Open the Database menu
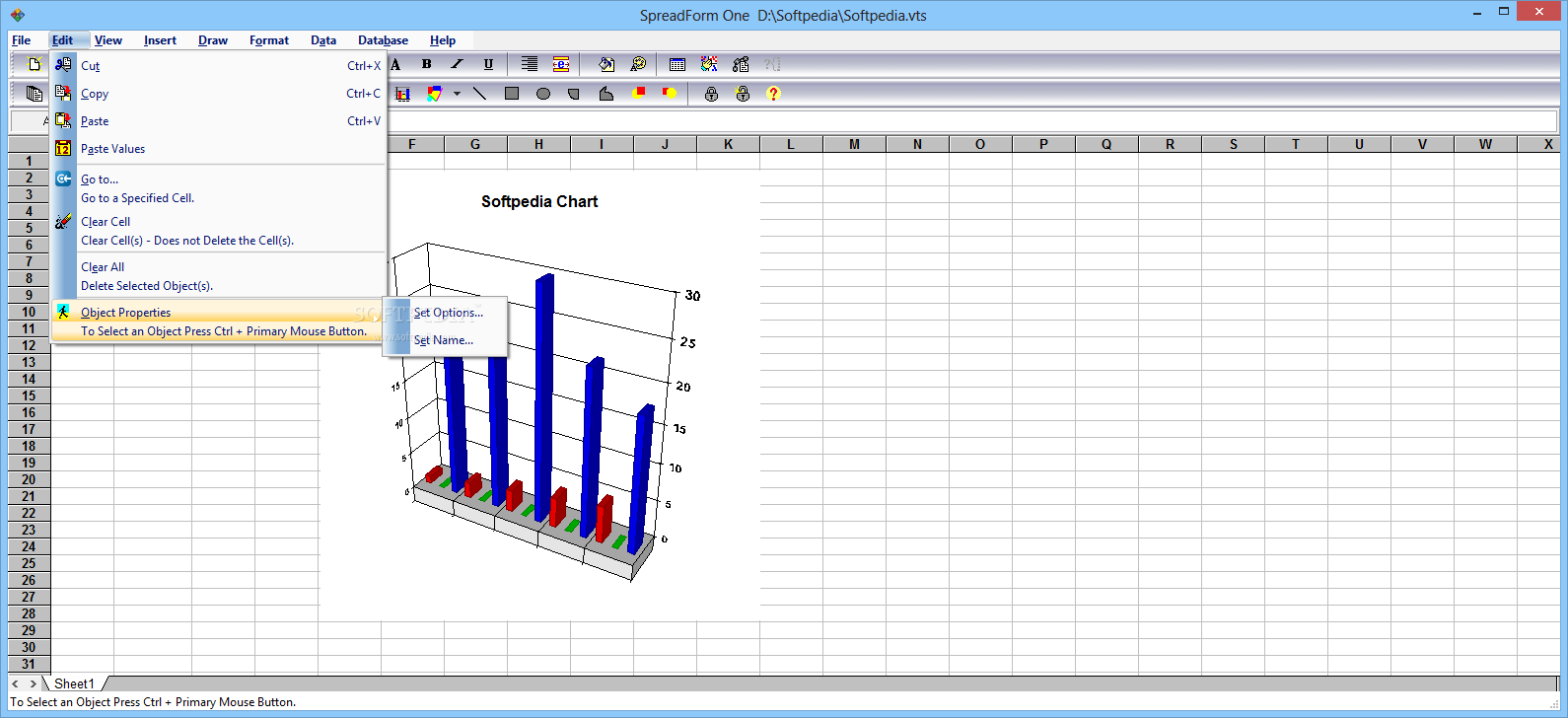Screen dimensions: 1568x718 [383, 40]
